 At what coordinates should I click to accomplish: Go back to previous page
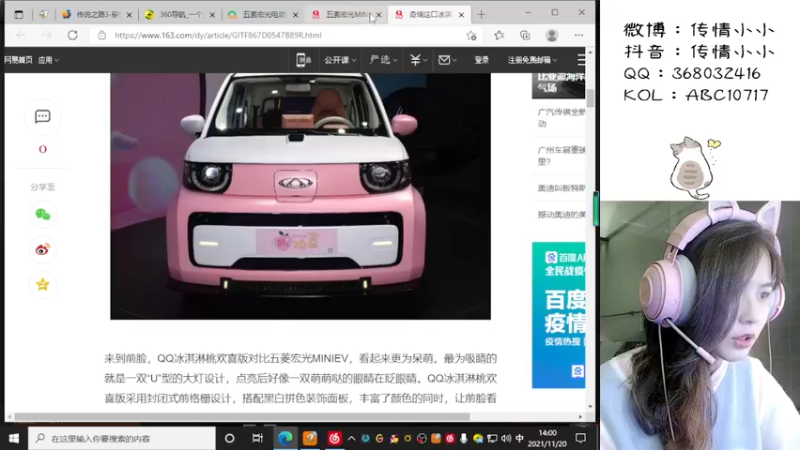(x=21, y=35)
